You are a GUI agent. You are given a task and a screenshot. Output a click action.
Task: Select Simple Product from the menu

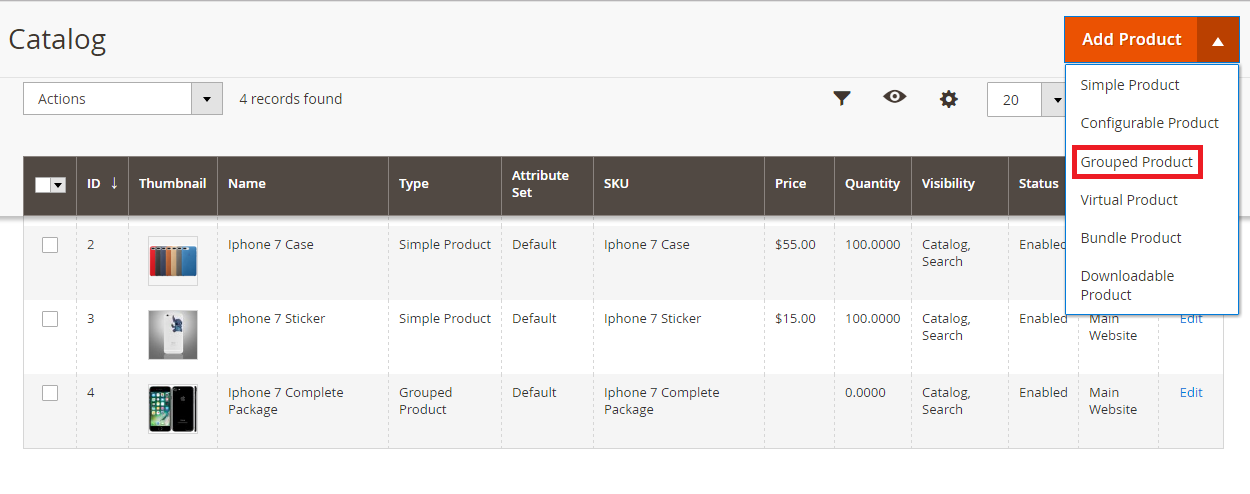[1130, 85]
